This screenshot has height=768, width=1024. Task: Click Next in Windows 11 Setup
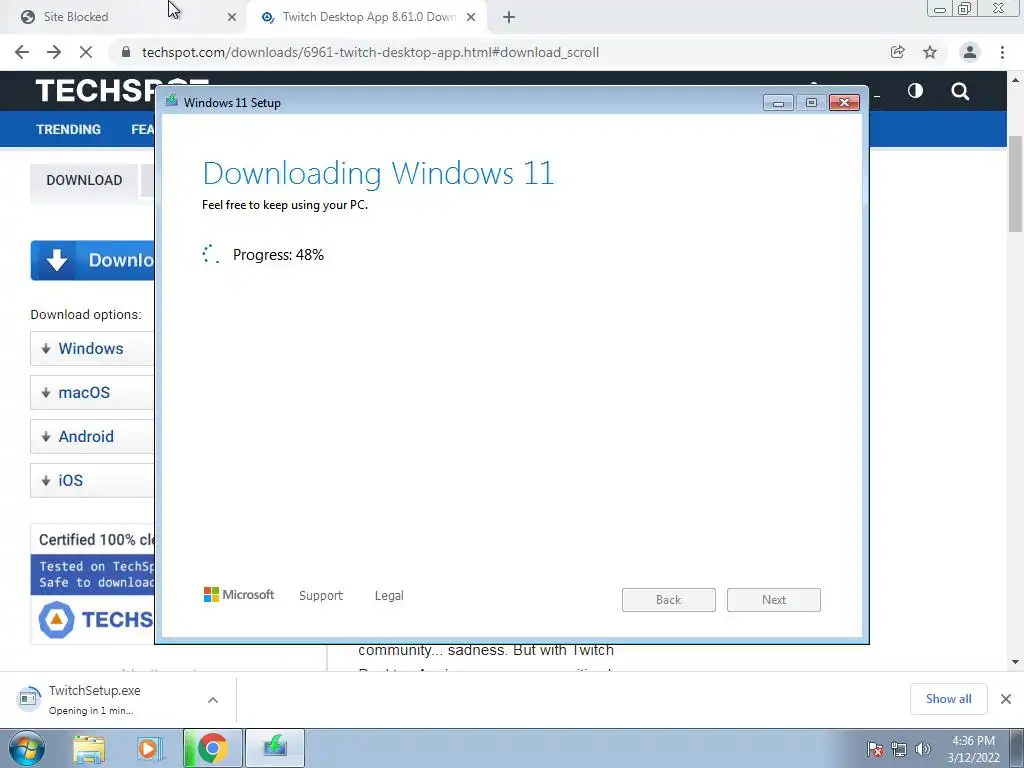pyautogui.click(x=774, y=600)
